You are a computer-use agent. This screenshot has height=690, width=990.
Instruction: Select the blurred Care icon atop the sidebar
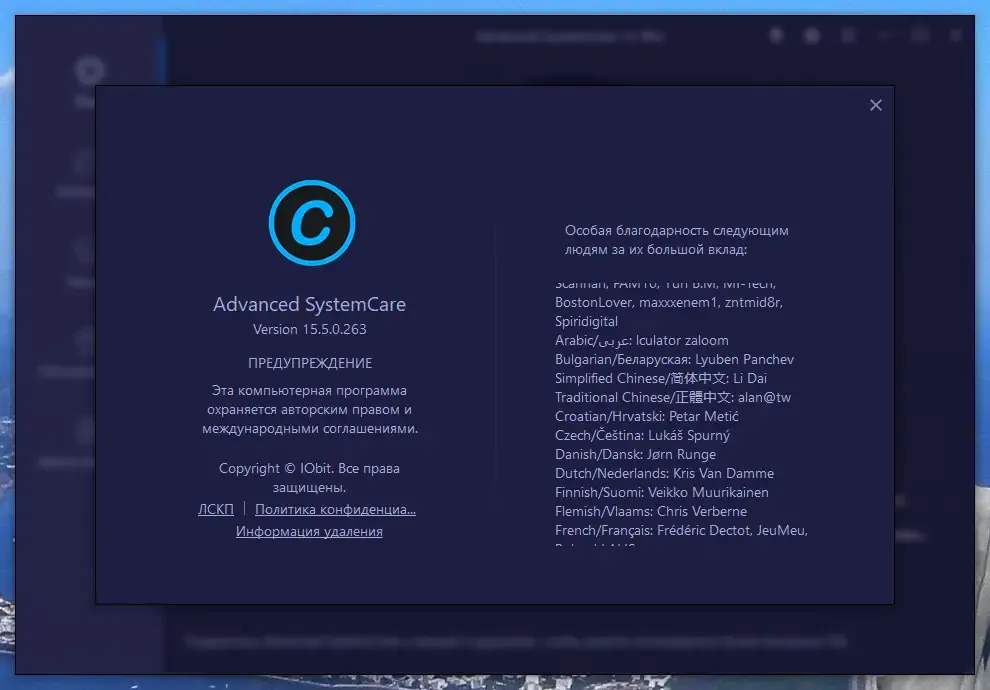pyautogui.click(x=89, y=71)
